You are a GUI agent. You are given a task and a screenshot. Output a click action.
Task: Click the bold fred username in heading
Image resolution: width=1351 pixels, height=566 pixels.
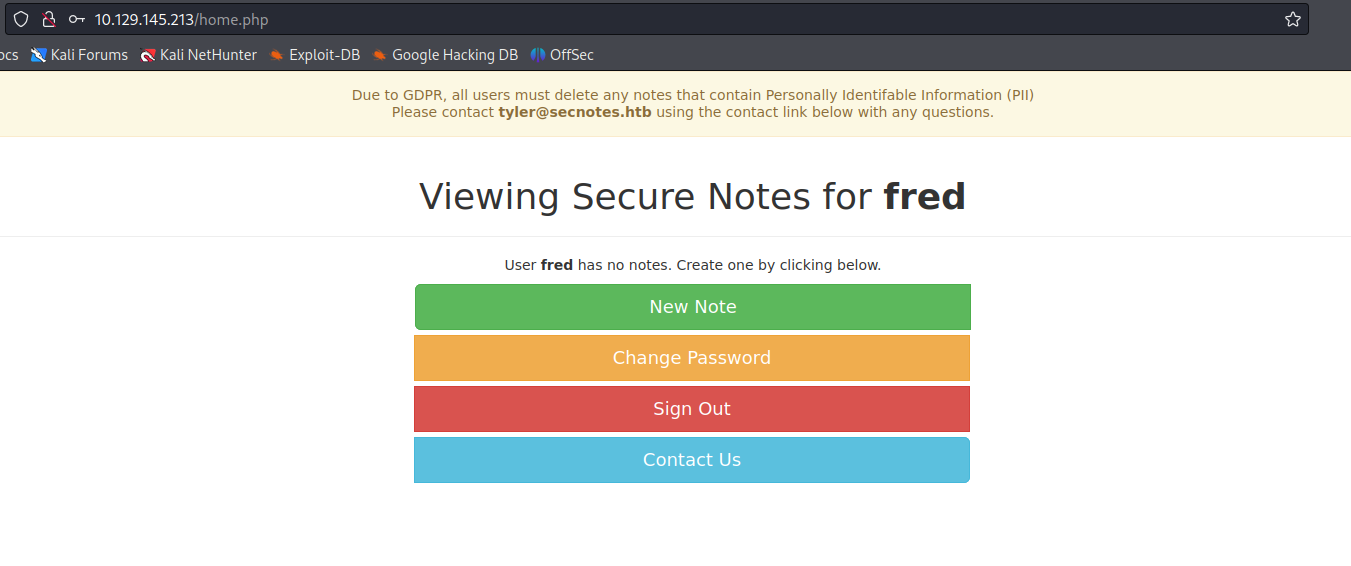tap(924, 197)
